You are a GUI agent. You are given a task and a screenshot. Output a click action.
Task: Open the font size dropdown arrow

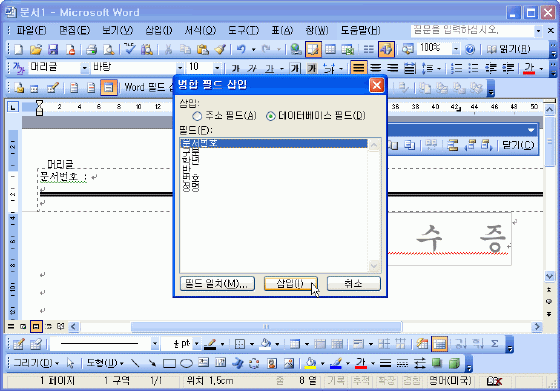[x=217, y=68]
